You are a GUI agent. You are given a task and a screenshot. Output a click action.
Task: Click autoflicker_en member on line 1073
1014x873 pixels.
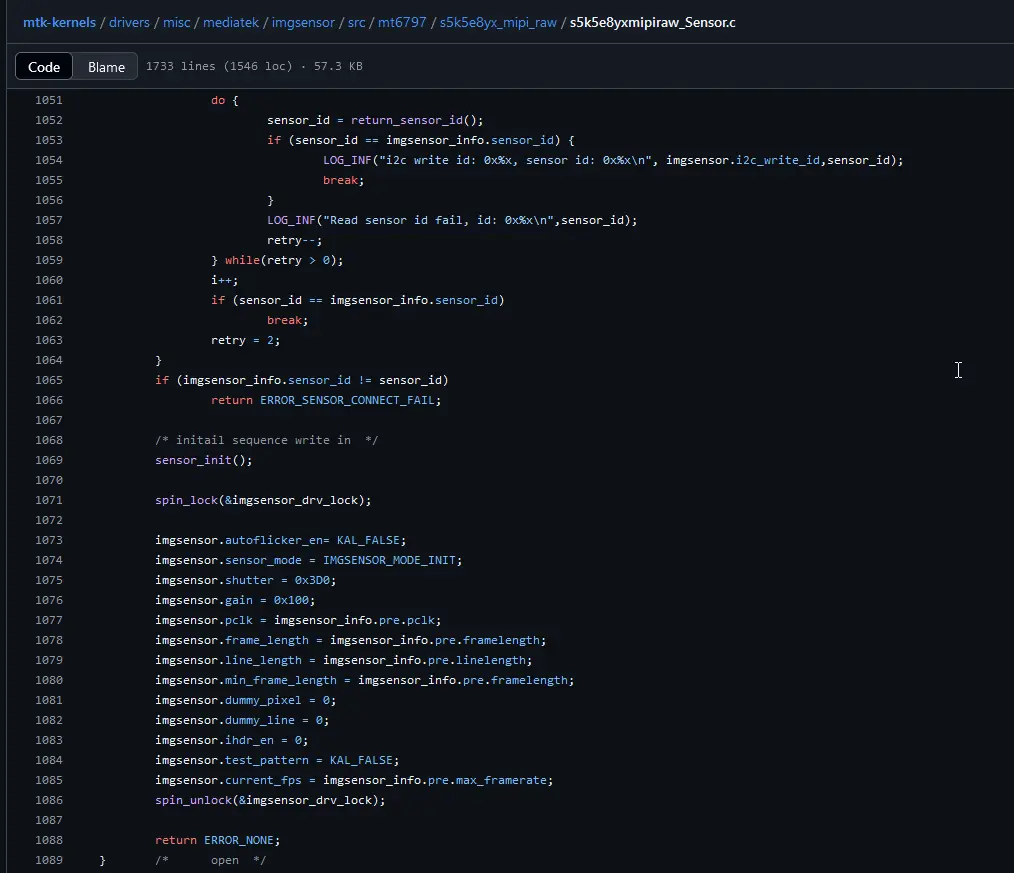tap(274, 540)
